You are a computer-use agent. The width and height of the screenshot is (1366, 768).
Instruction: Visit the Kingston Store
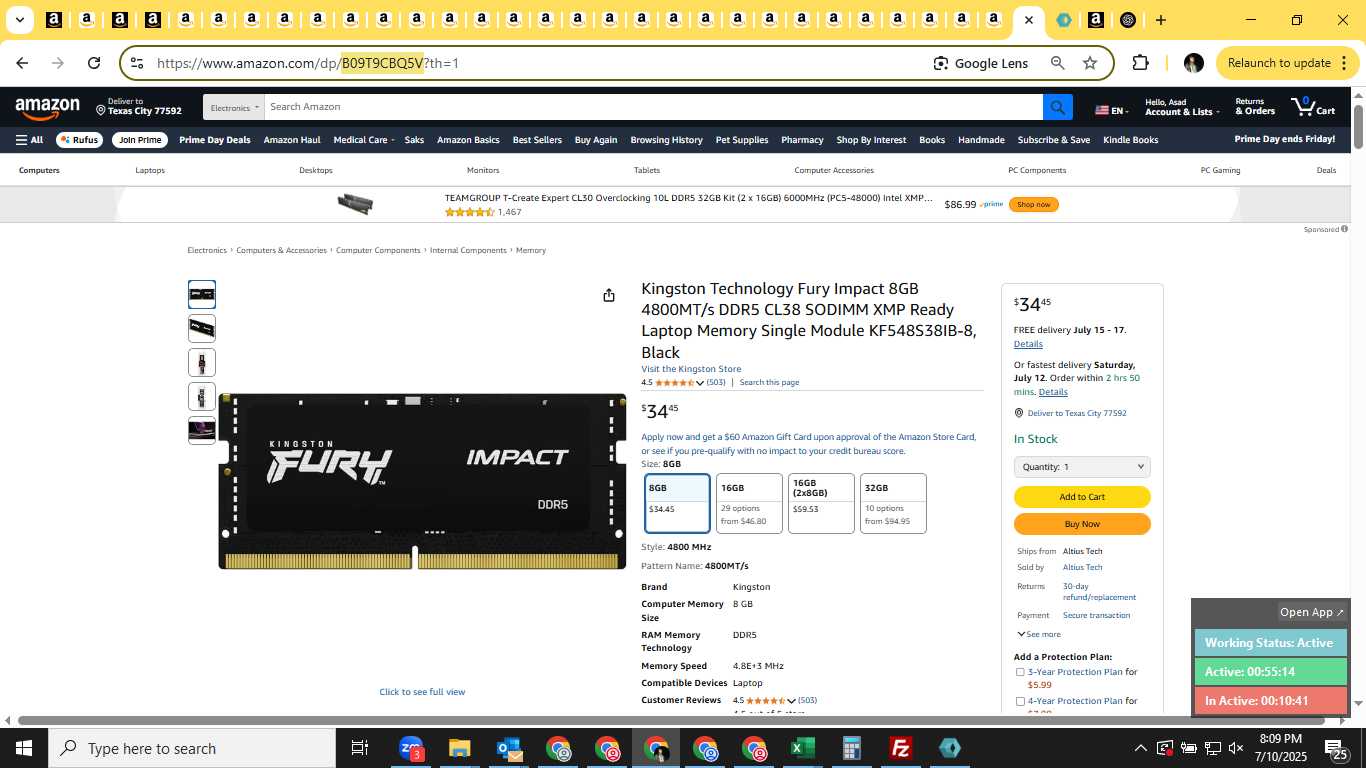(x=691, y=369)
